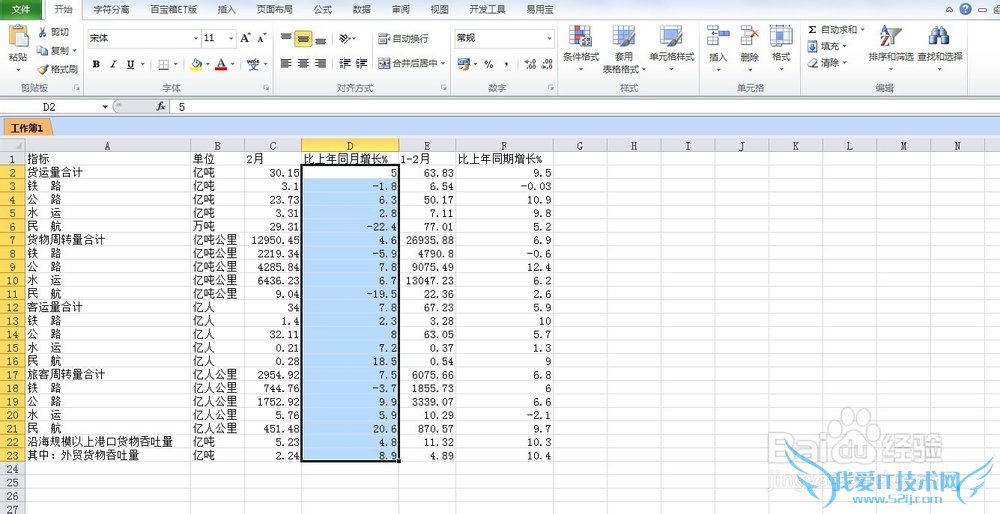The width and height of the screenshot is (1000, 514).
Task: Click the cell borders icon
Action: (x=163, y=64)
